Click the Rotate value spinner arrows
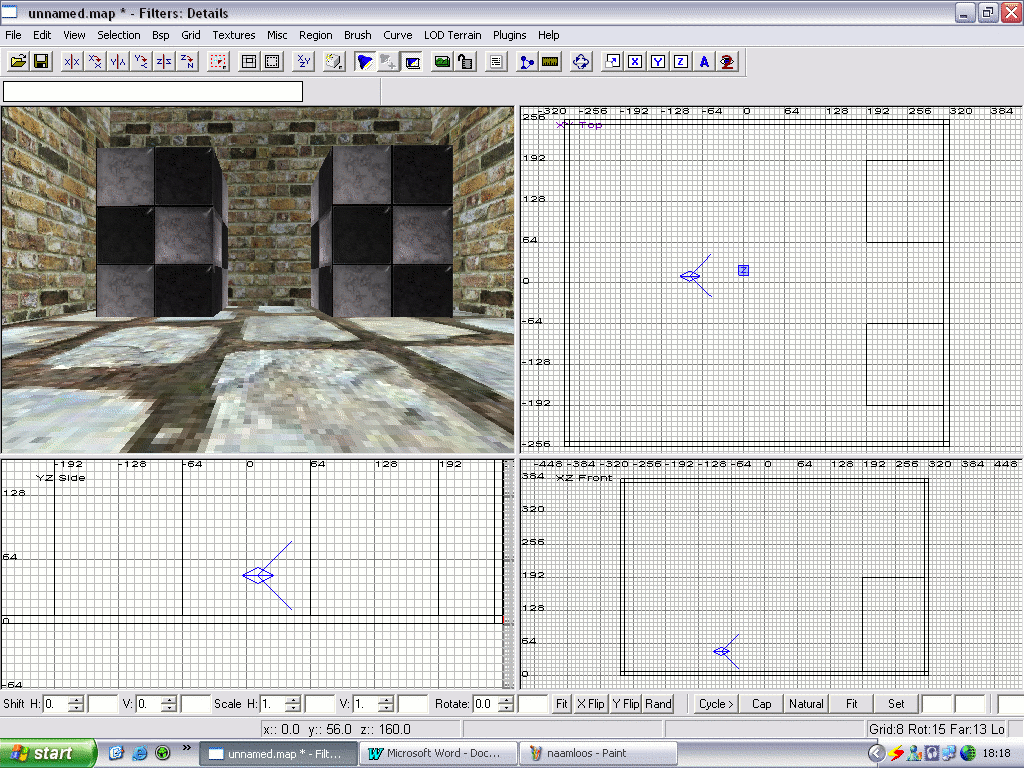1024x768 pixels. (x=508, y=704)
